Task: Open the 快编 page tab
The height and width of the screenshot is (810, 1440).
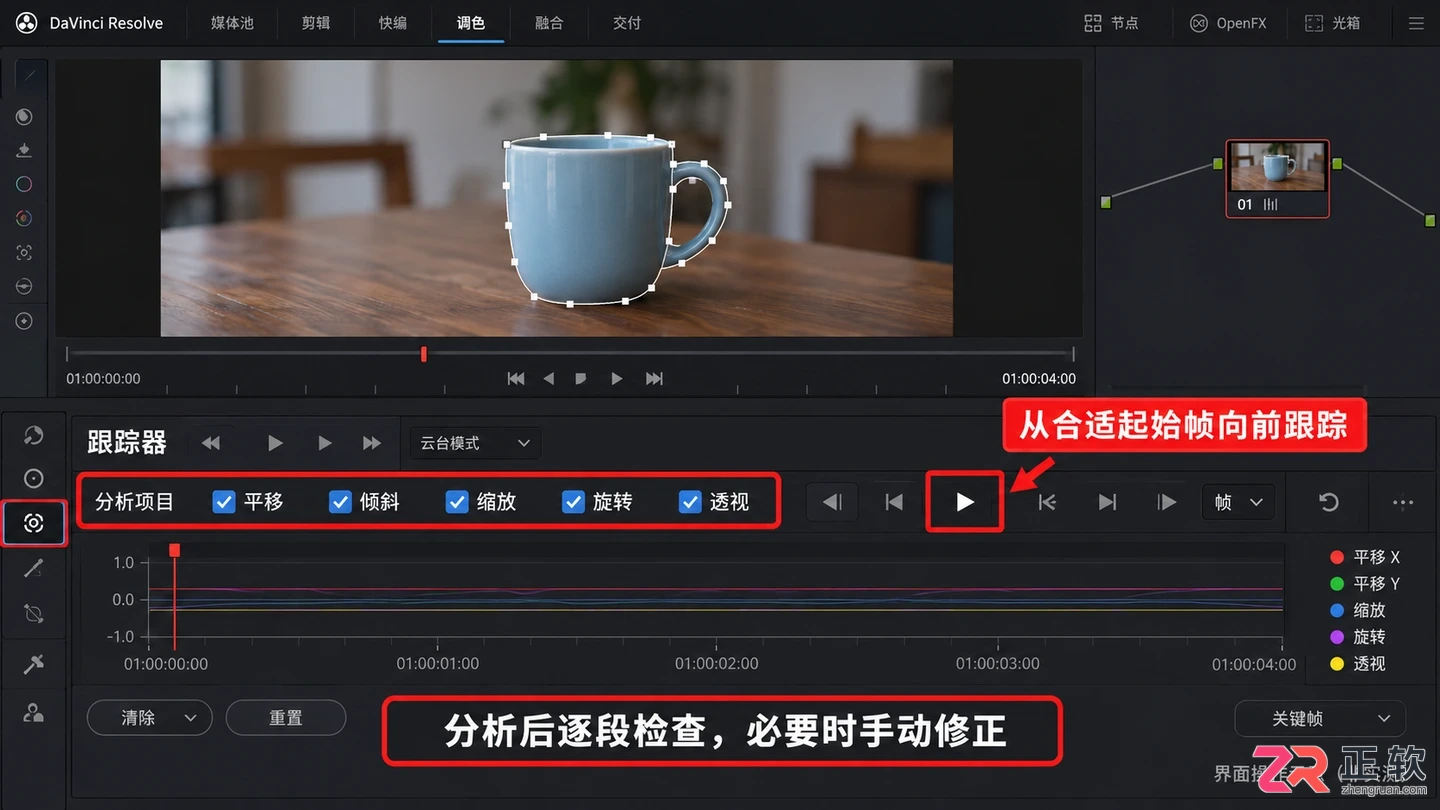Action: click(x=393, y=22)
